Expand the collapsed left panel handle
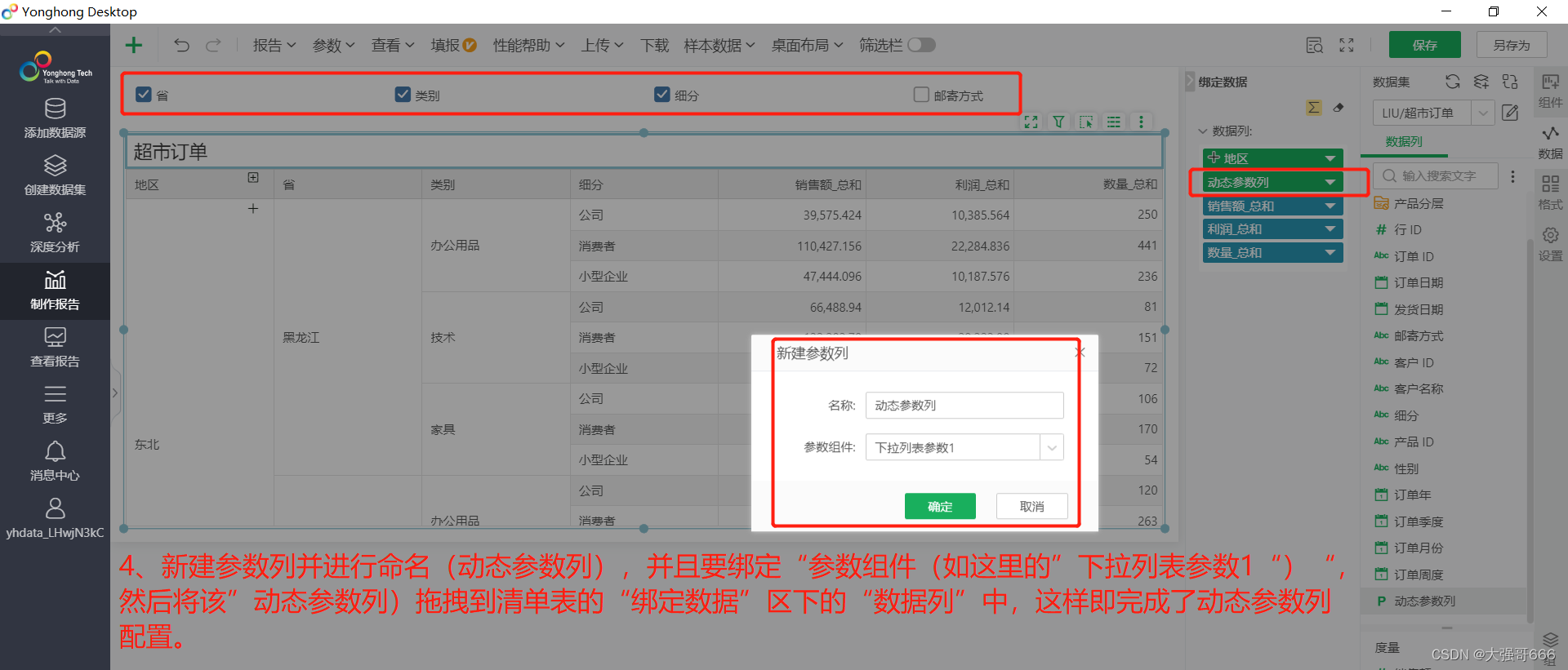Viewport: 1568px width, 670px height. [x=115, y=393]
